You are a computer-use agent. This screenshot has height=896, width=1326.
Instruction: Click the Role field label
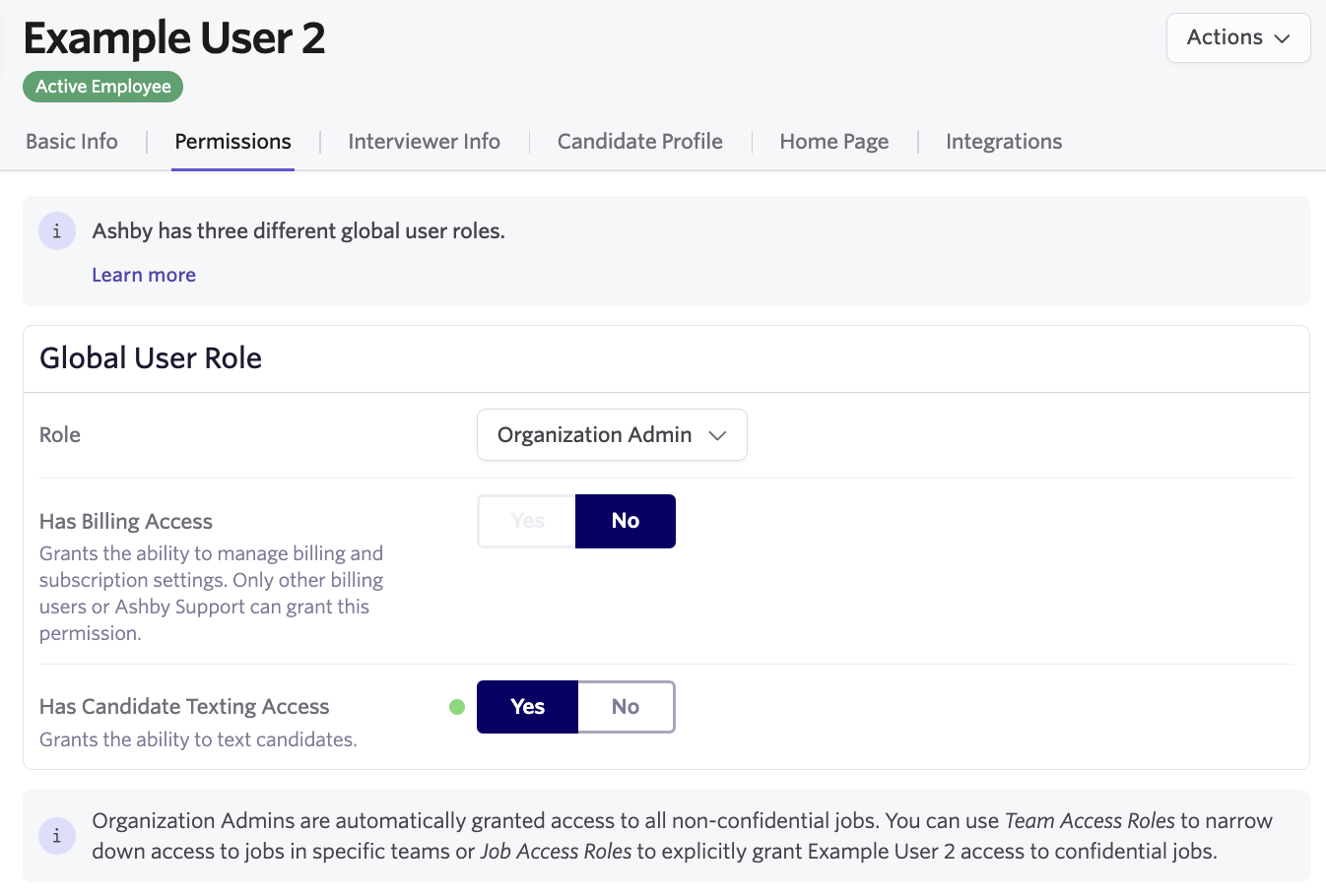(60, 434)
